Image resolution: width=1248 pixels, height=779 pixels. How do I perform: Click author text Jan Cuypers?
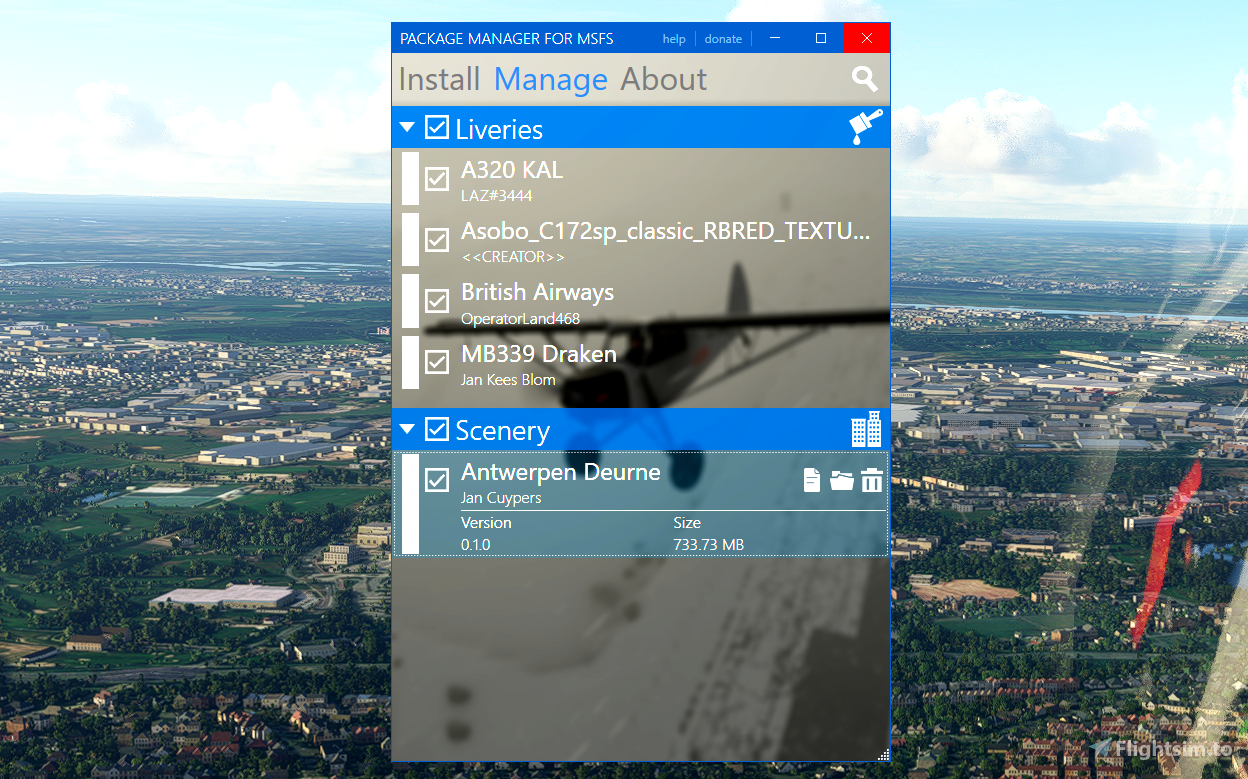click(501, 498)
